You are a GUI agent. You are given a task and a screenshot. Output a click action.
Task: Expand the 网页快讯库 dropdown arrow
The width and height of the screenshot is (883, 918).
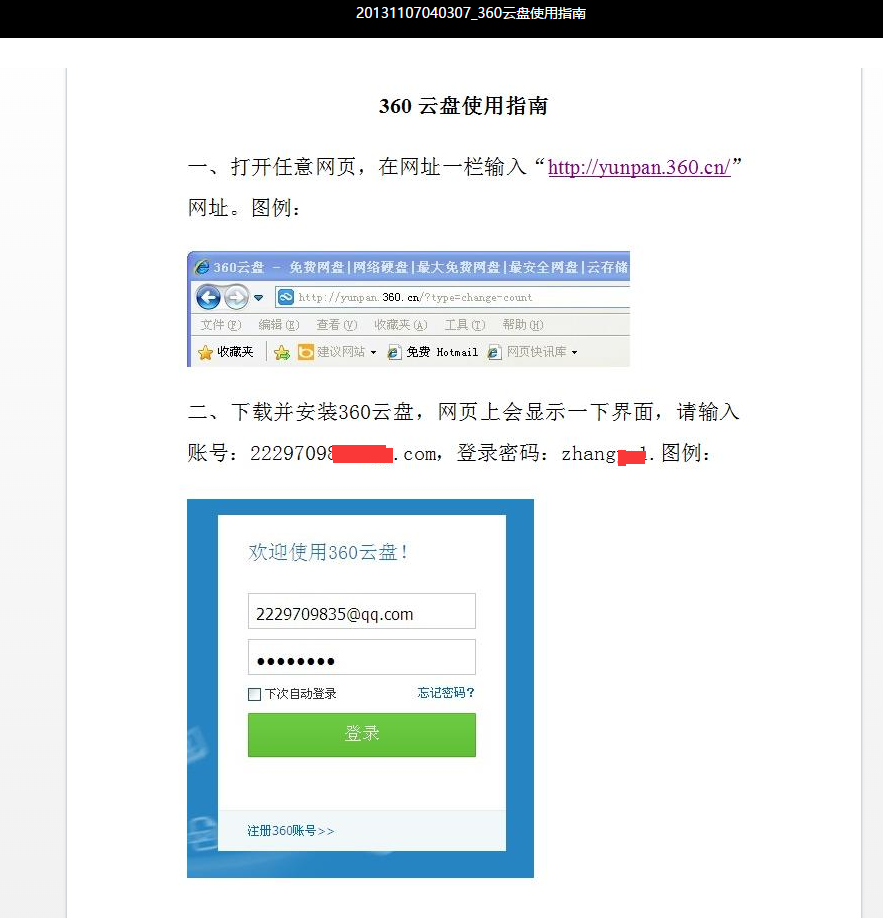click(x=574, y=352)
